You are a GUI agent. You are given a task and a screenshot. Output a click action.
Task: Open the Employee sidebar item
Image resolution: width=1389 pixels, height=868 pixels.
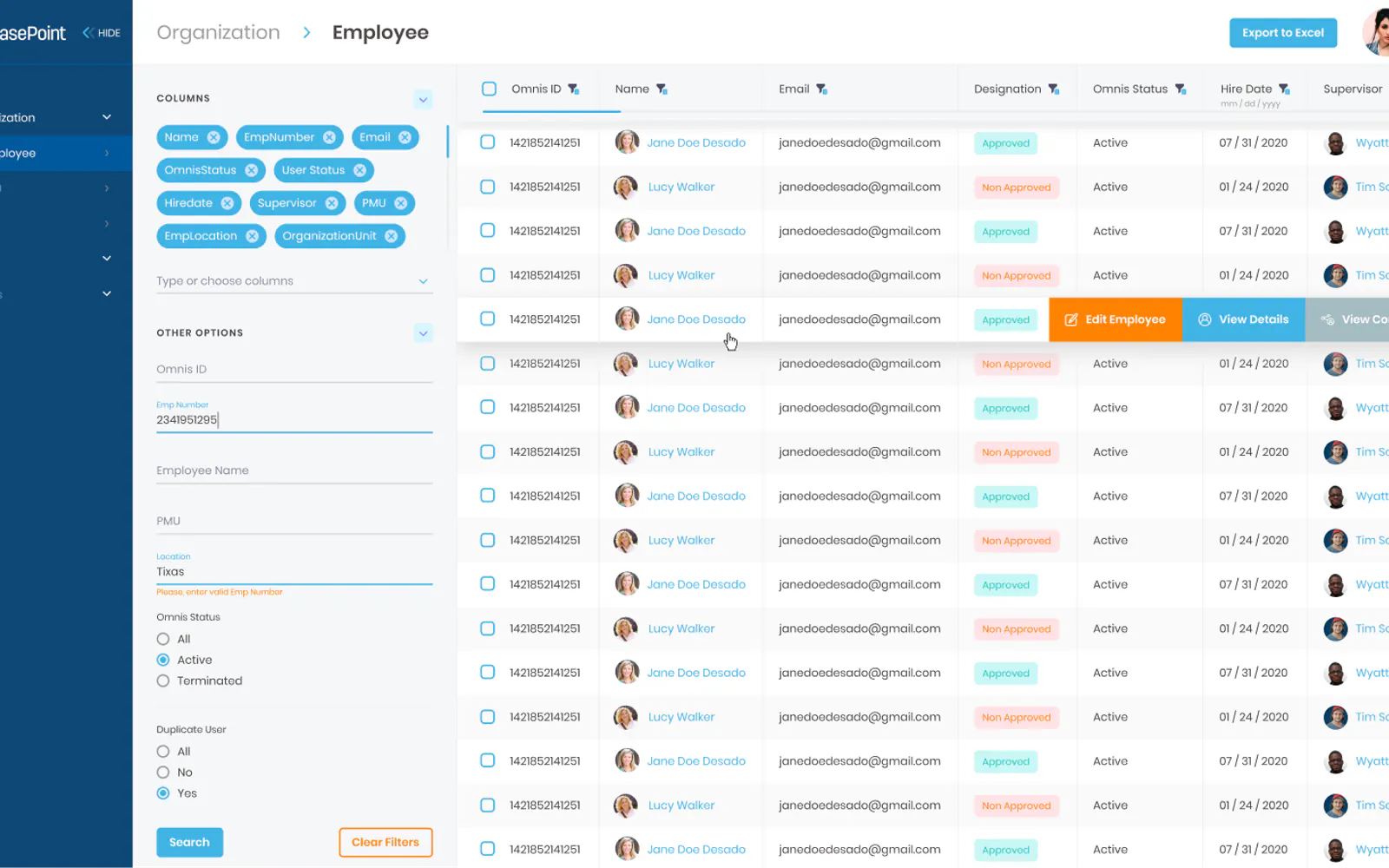pyautogui.click(x=66, y=154)
